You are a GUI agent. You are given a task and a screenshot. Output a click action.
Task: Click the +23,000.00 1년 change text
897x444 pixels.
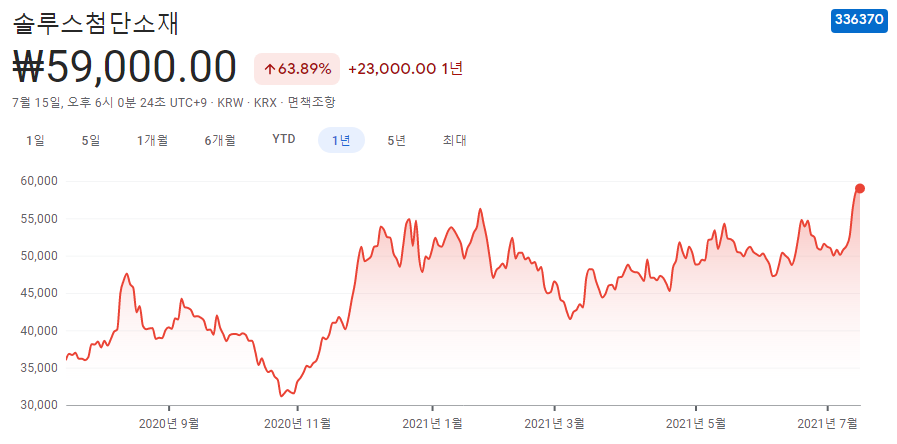[x=405, y=69]
